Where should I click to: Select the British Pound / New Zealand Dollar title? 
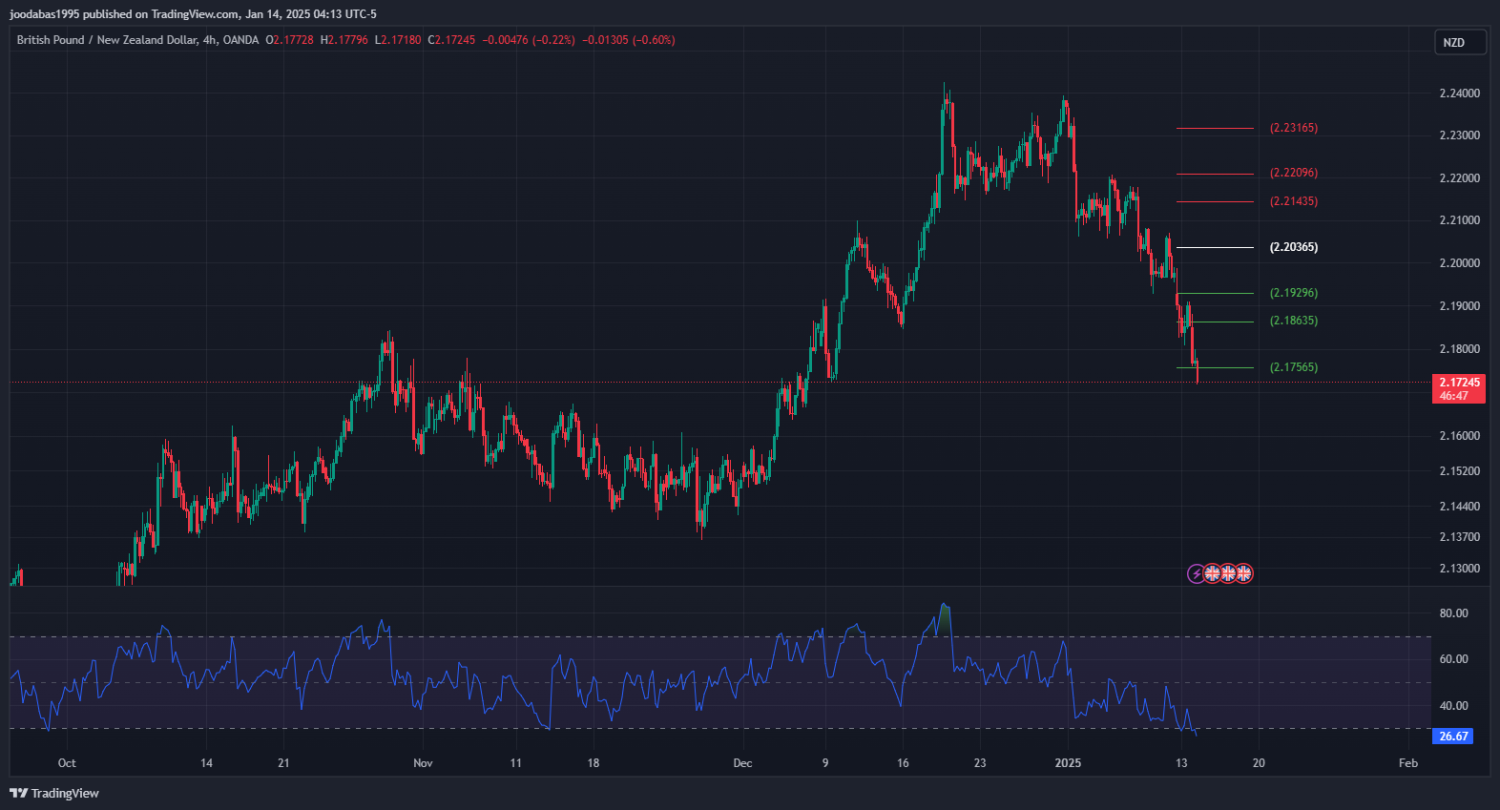tap(109, 40)
